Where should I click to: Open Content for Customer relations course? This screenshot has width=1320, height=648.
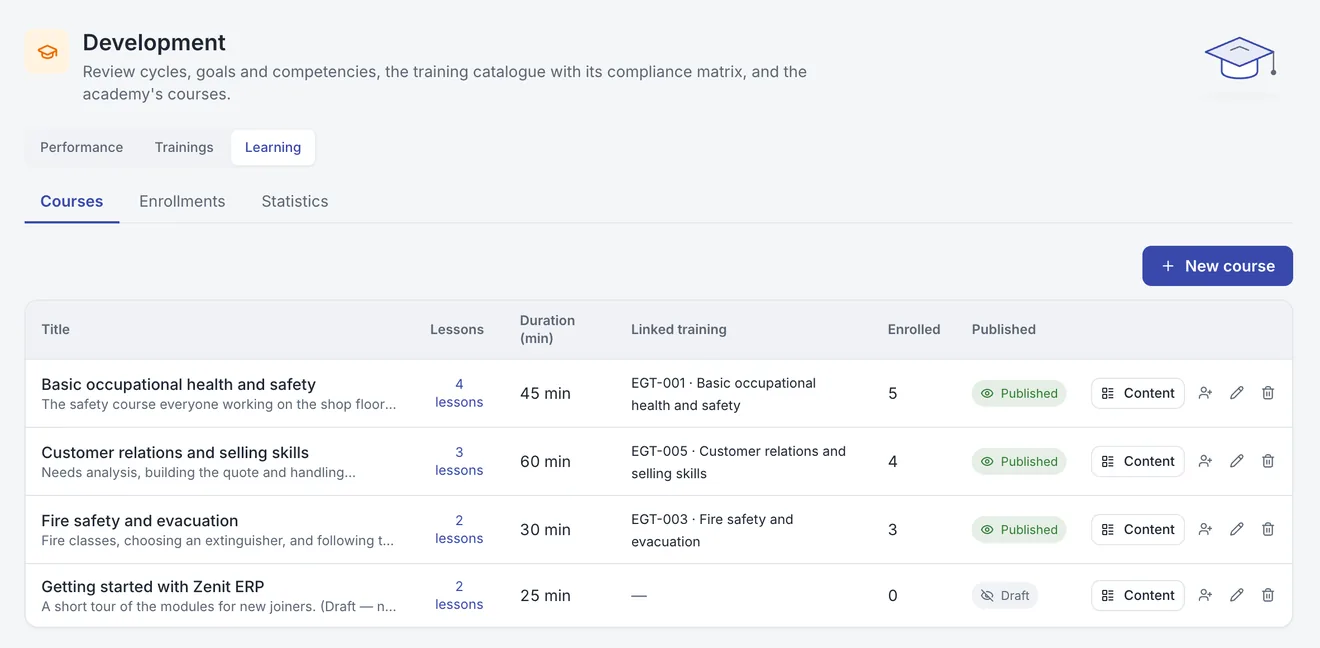[1138, 461]
